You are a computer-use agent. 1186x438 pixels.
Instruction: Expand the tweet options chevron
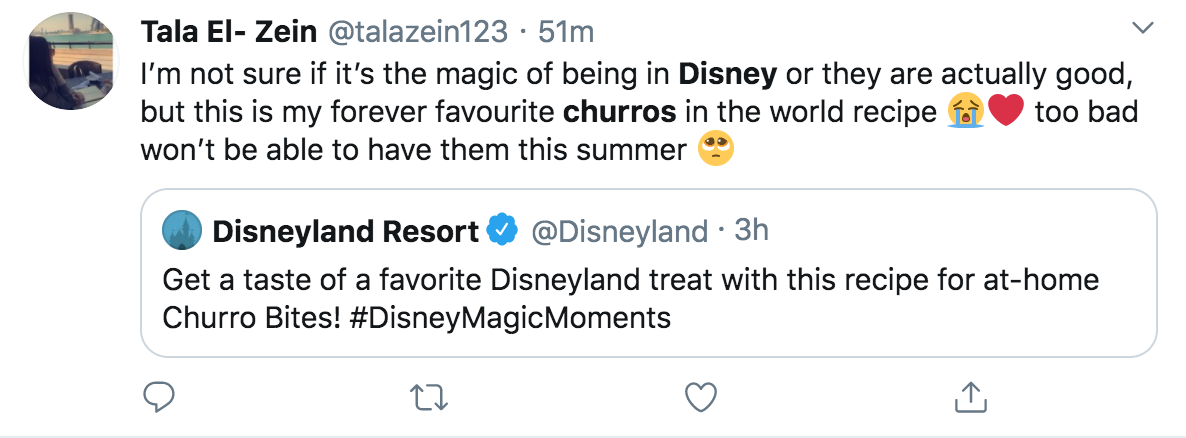click(1142, 29)
